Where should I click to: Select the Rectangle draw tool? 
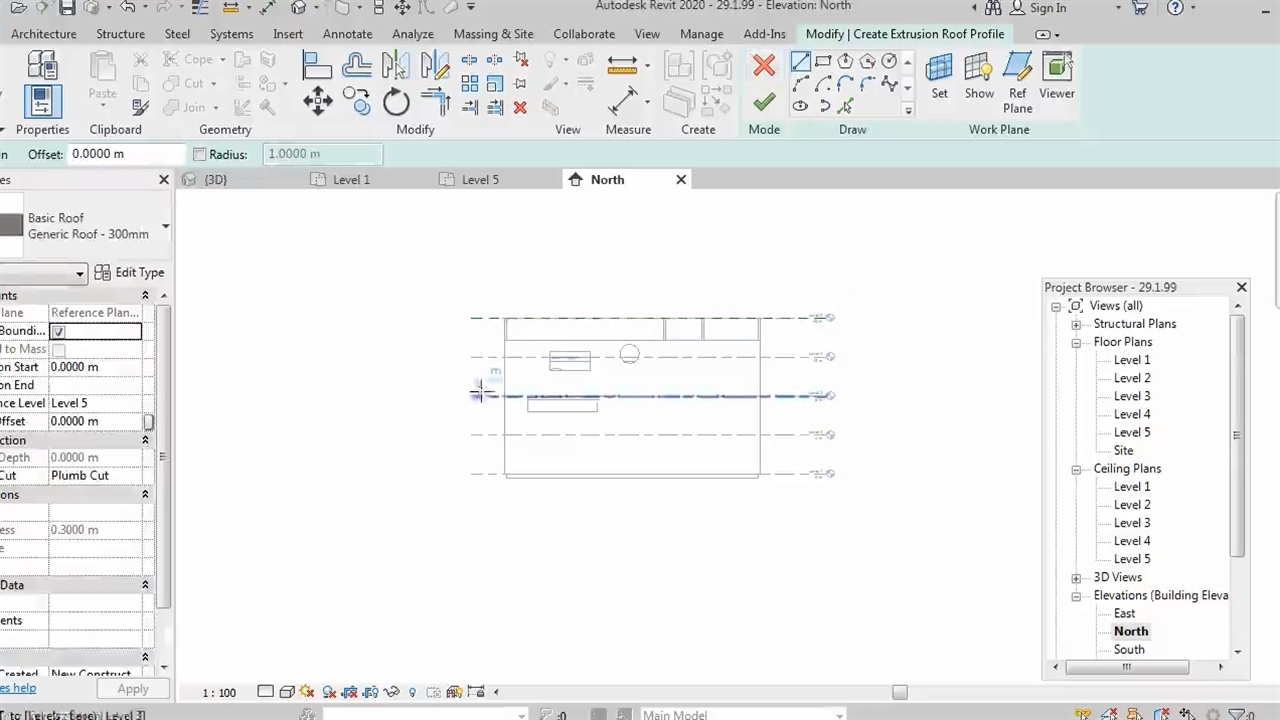pos(823,62)
